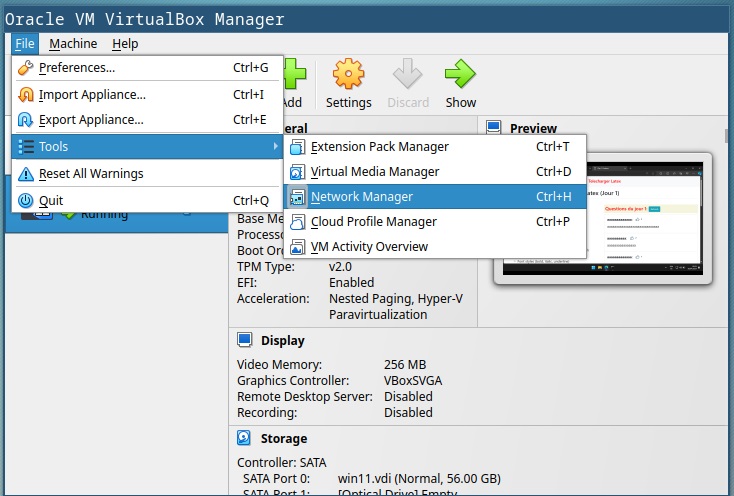Click the Extension Pack Manager icon

[x=297, y=147]
